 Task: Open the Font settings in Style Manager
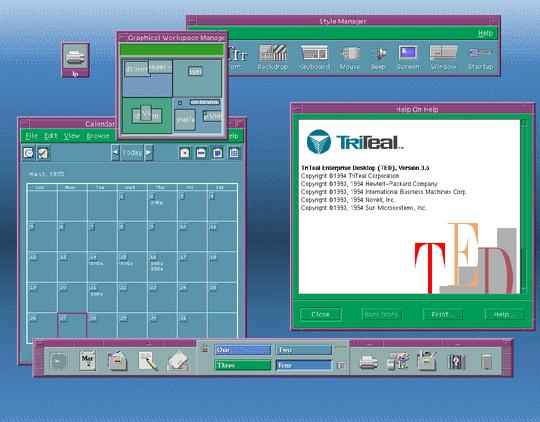[236, 57]
